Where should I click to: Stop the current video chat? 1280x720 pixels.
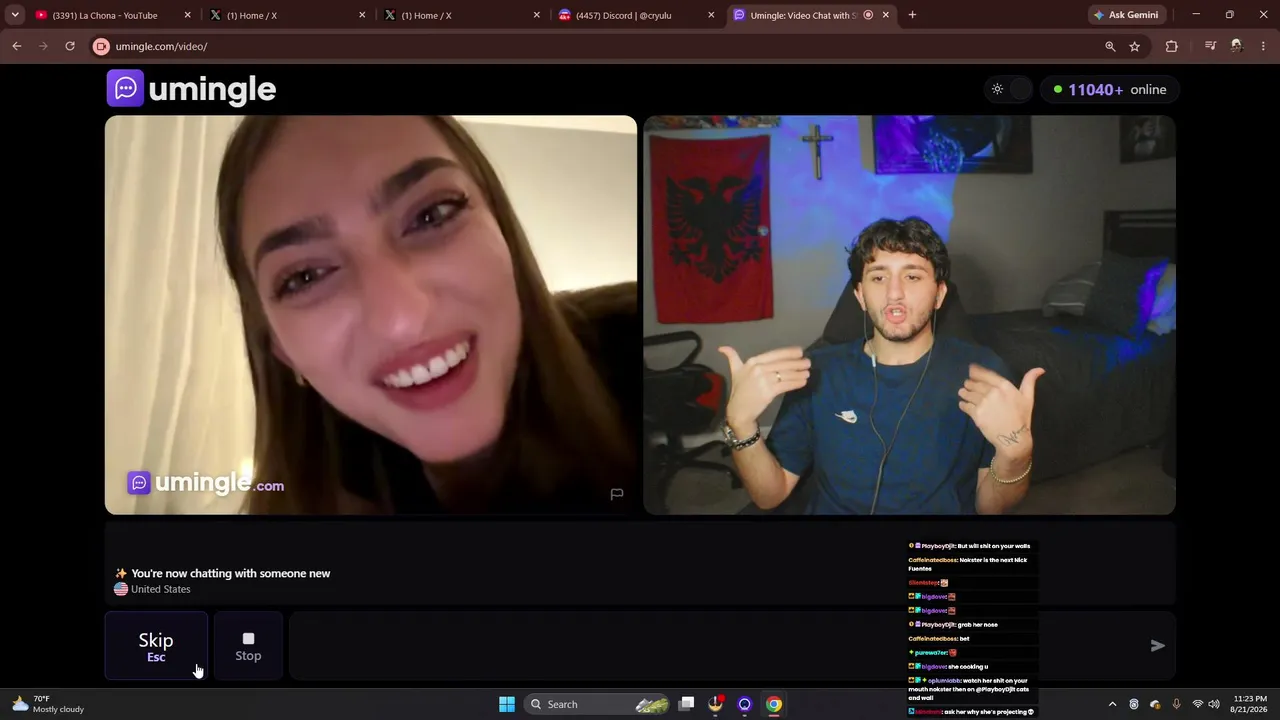click(248, 646)
